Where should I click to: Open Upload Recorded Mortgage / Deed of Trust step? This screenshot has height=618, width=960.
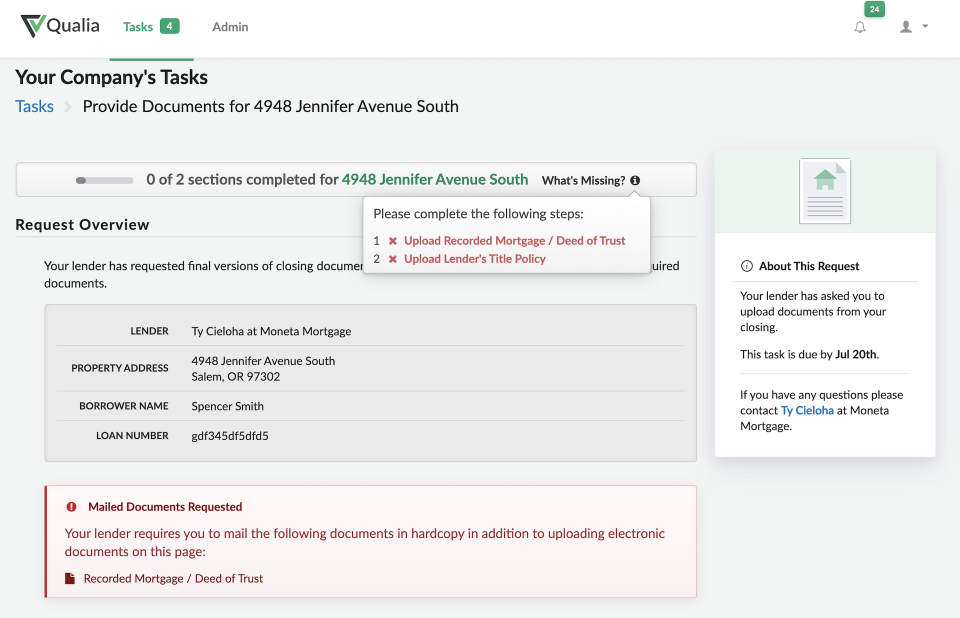pos(514,241)
